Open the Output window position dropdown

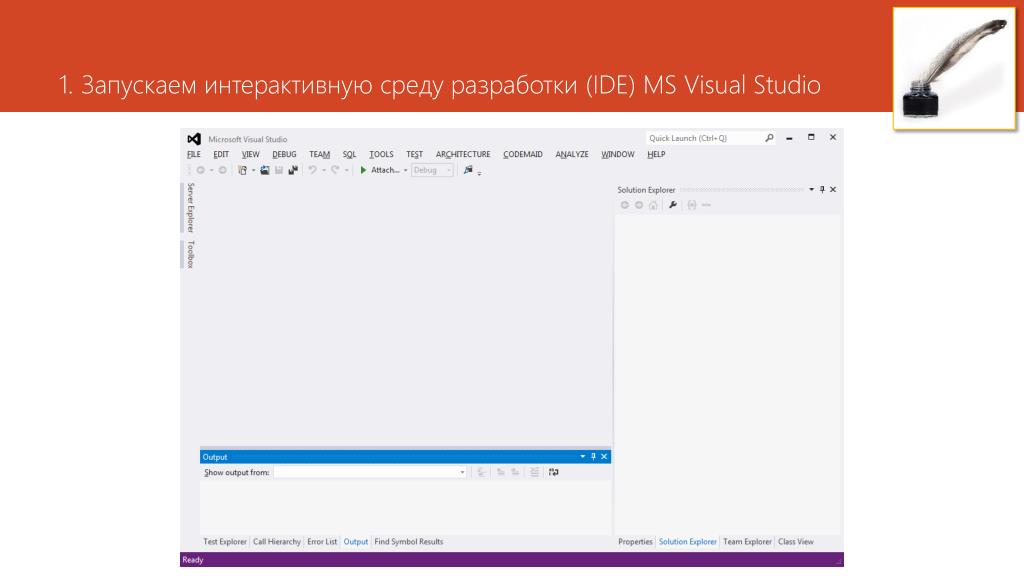click(583, 456)
